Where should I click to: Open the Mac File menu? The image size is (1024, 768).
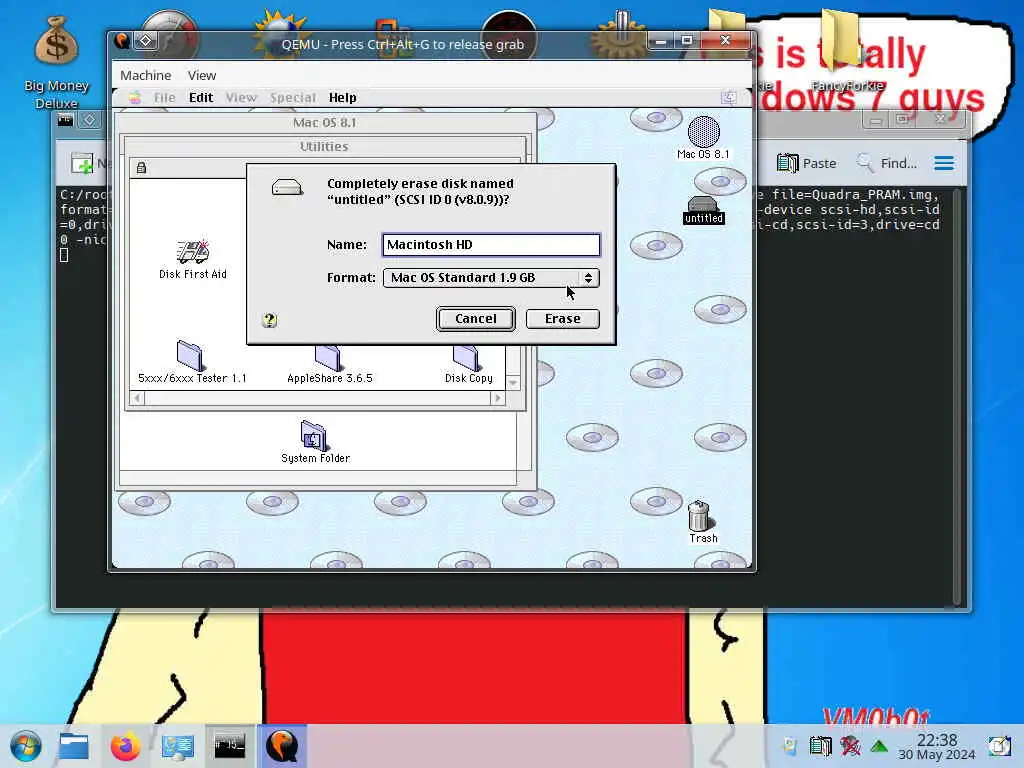tap(165, 98)
